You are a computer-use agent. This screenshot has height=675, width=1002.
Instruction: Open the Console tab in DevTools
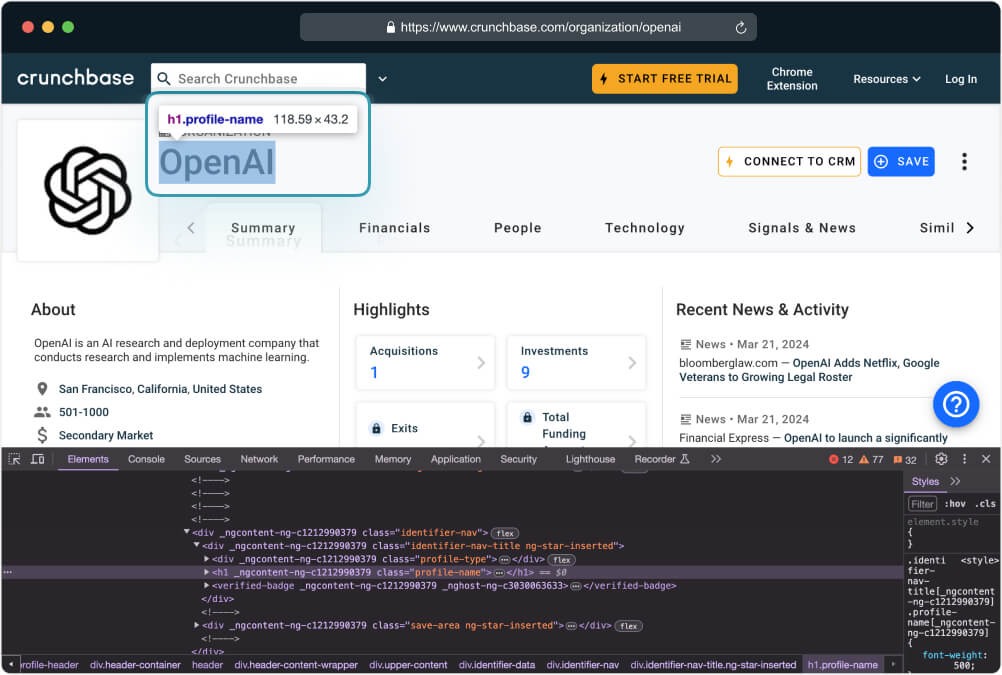[146, 459]
